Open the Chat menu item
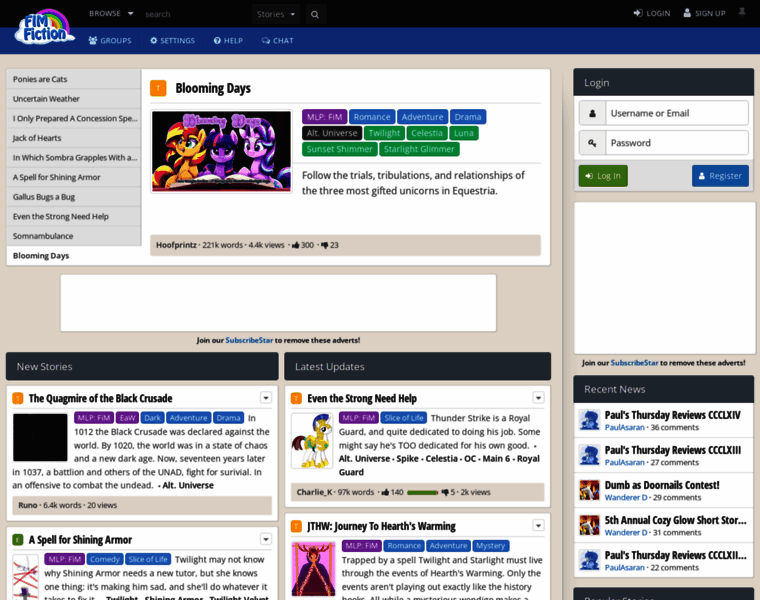Image resolution: width=760 pixels, height=600 pixels. coord(278,41)
